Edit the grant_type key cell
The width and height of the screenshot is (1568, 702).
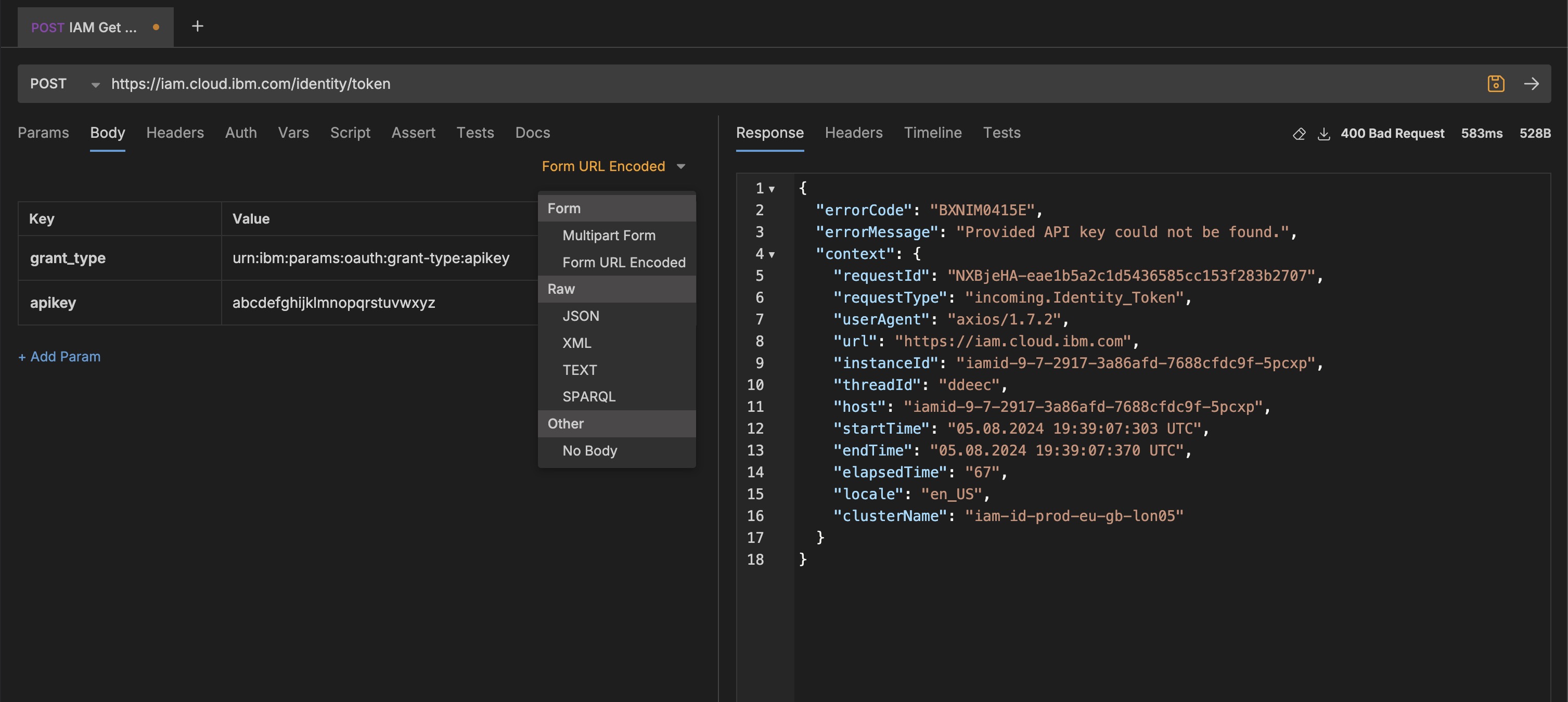pos(120,258)
